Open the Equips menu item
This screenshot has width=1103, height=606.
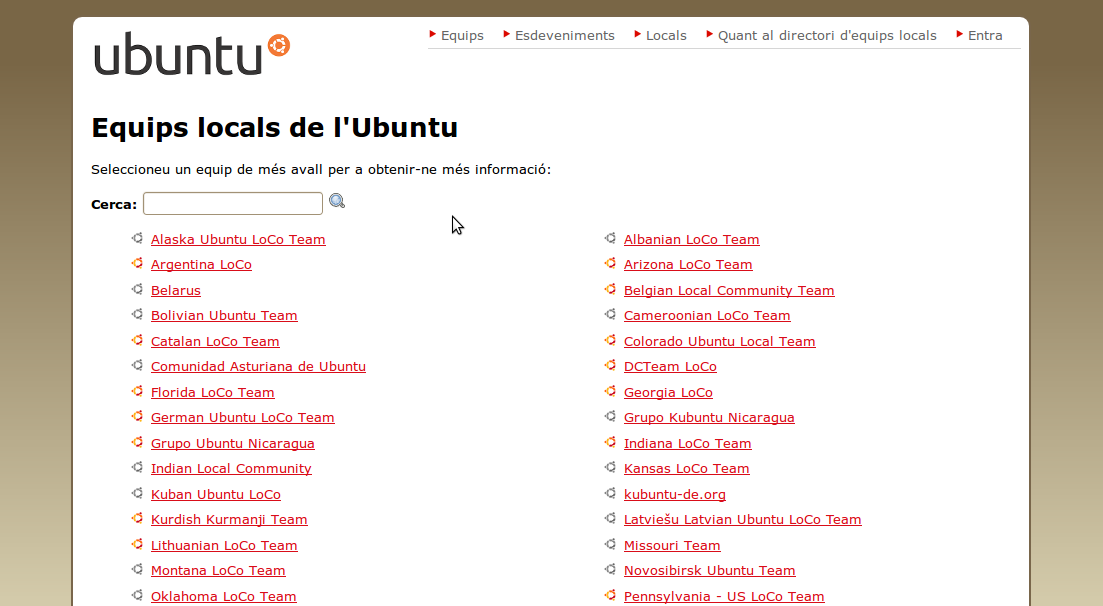462,35
